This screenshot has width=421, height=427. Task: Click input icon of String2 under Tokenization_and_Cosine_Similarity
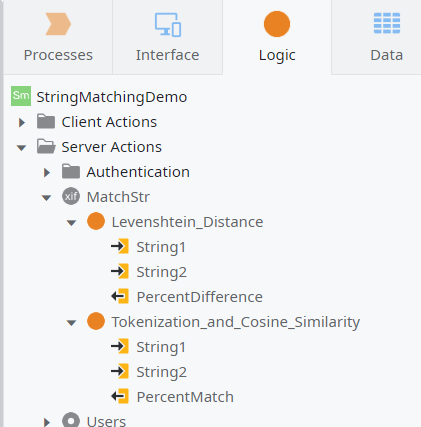click(x=120, y=372)
